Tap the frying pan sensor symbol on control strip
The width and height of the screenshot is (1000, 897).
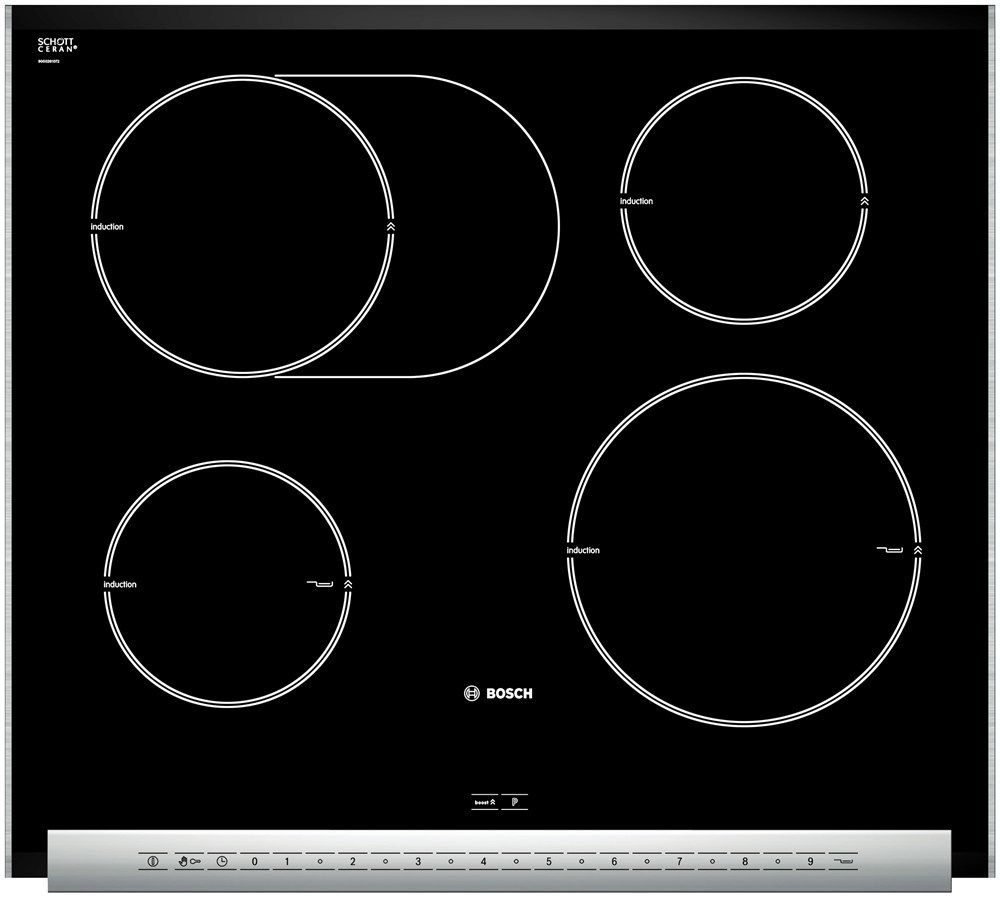[841, 861]
